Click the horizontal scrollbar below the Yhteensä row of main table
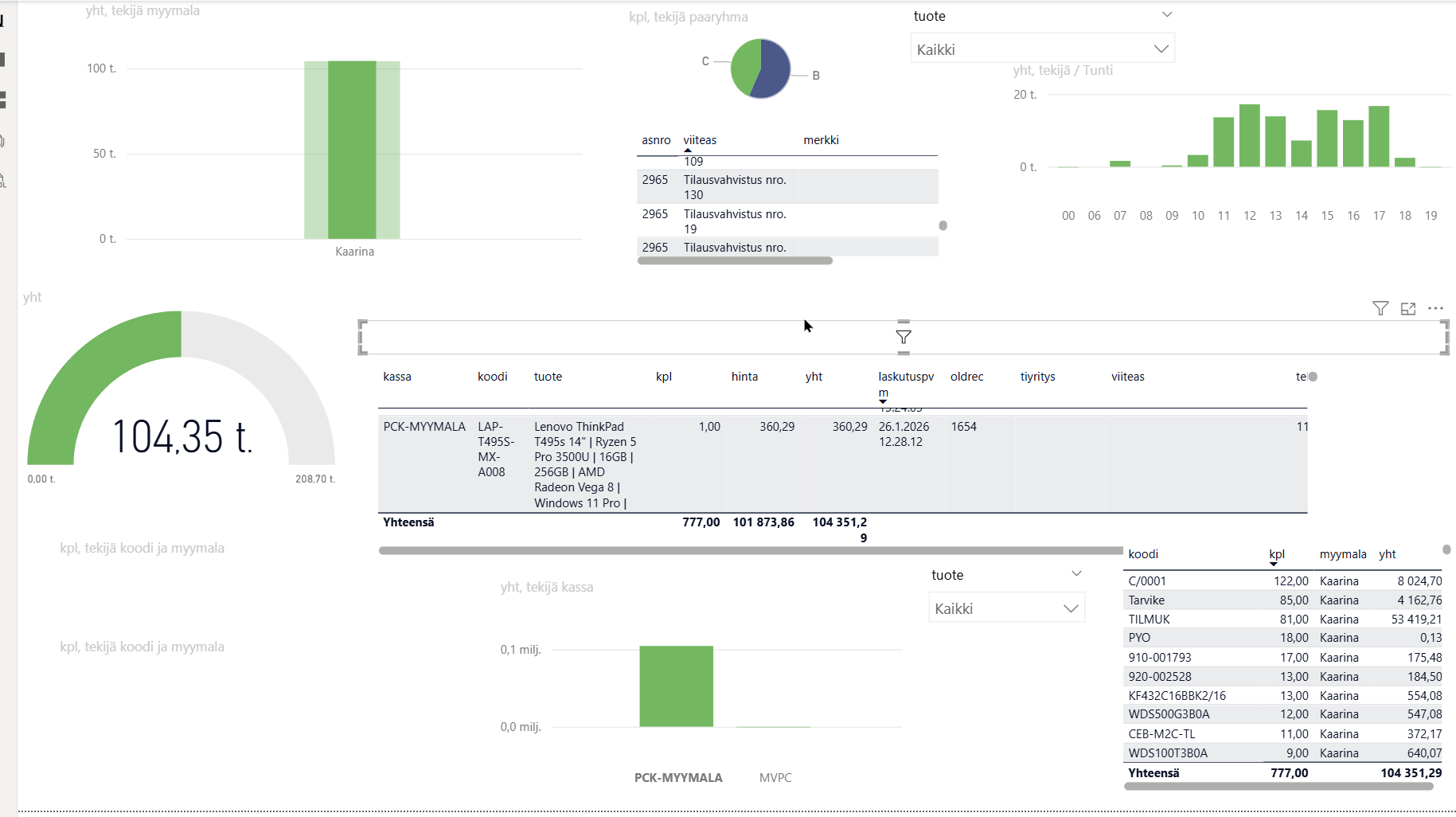 tap(750, 550)
